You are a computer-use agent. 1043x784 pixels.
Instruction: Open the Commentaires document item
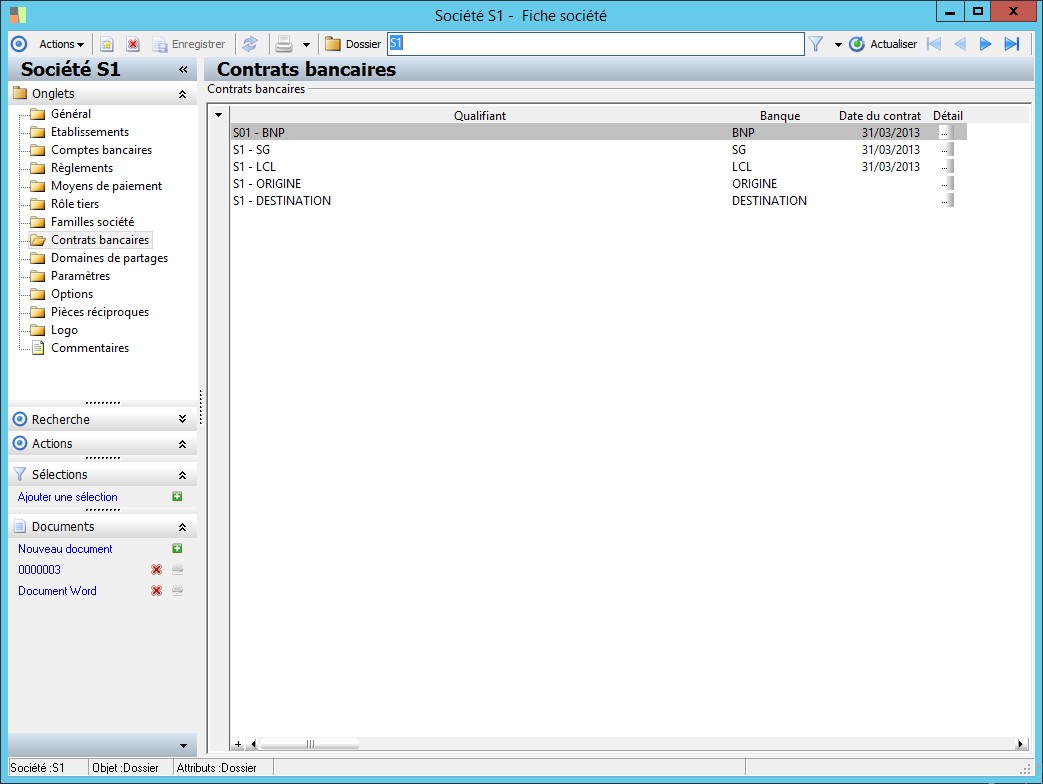(90, 347)
